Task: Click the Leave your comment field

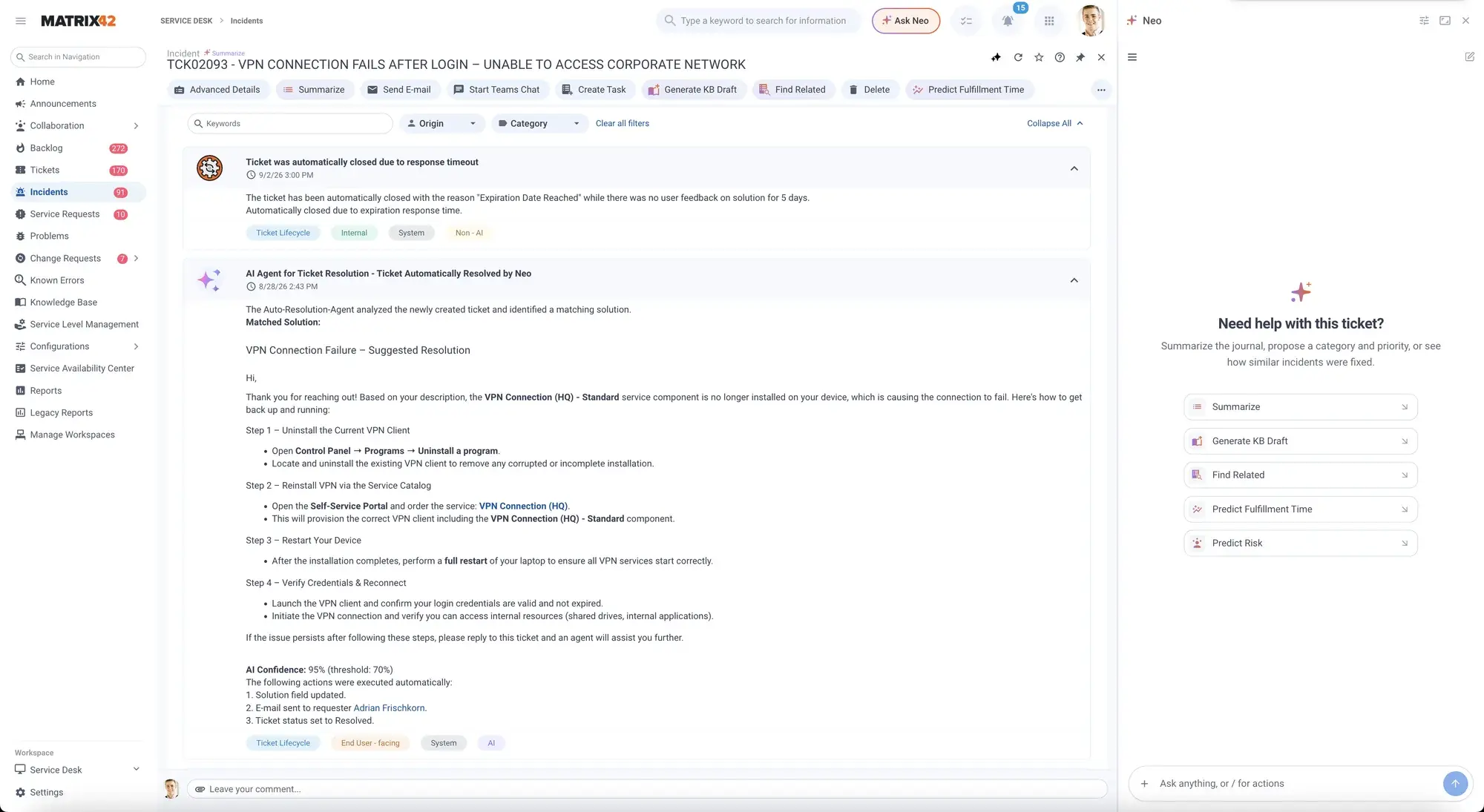Action: pyautogui.click(x=647, y=789)
